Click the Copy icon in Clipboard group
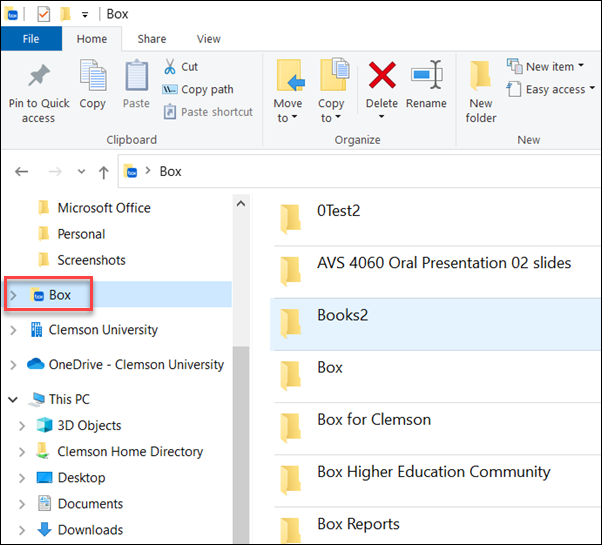This screenshot has width=602, height=545. point(93,75)
